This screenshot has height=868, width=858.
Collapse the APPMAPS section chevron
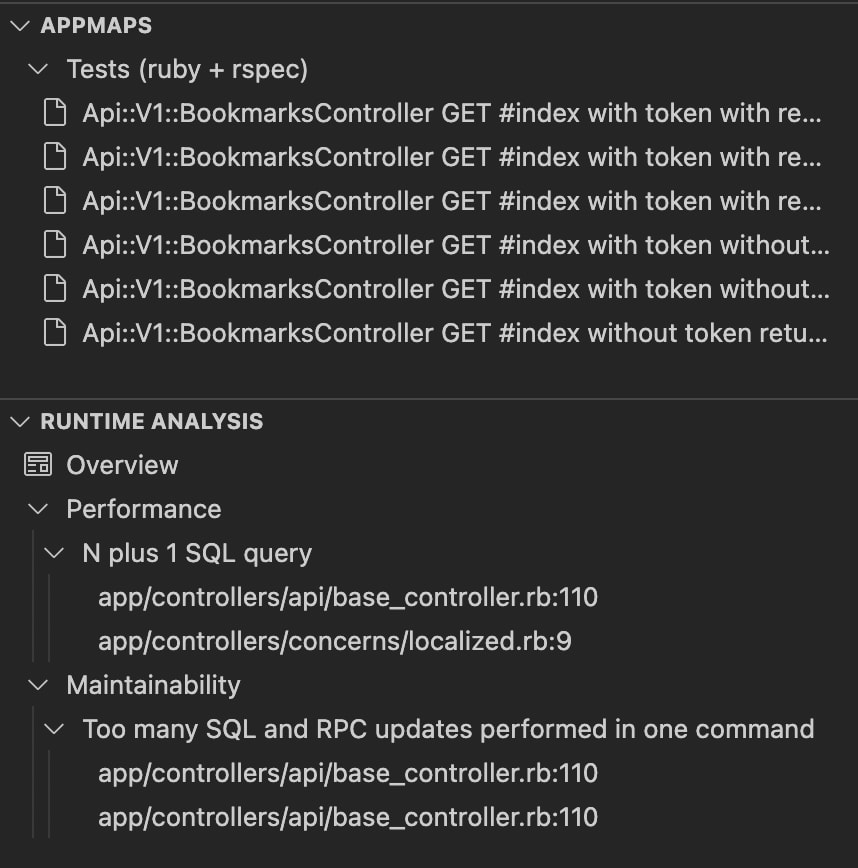point(20,25)
